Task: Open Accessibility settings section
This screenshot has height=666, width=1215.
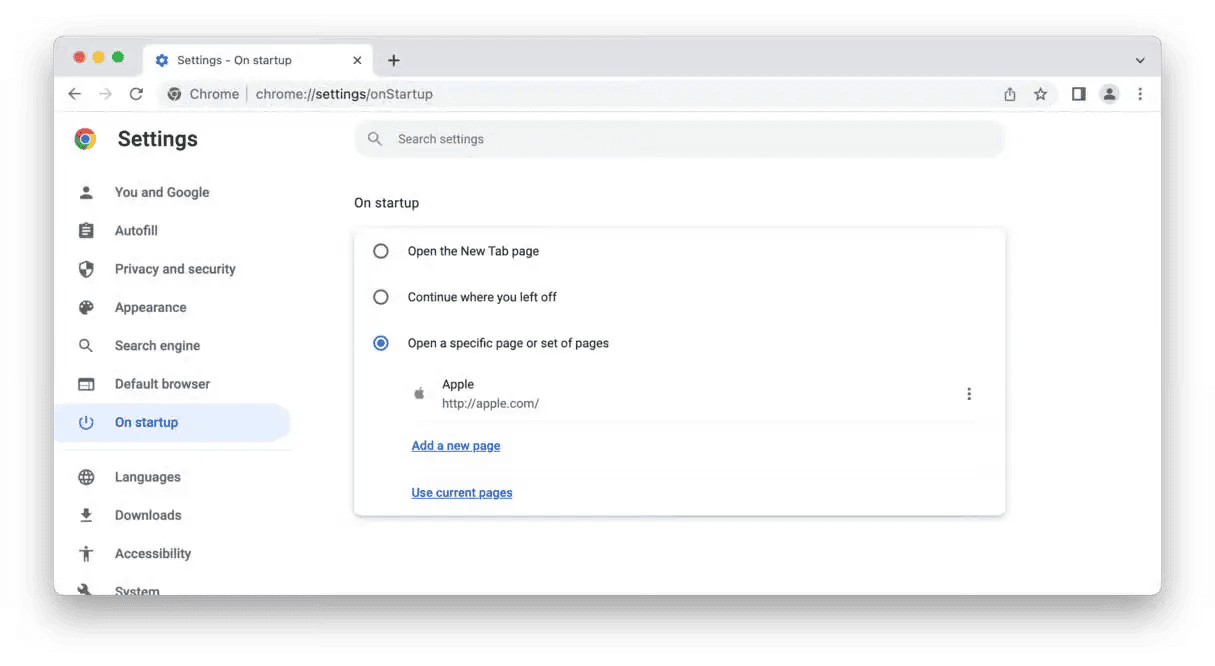Action: (x=153, y=553)
